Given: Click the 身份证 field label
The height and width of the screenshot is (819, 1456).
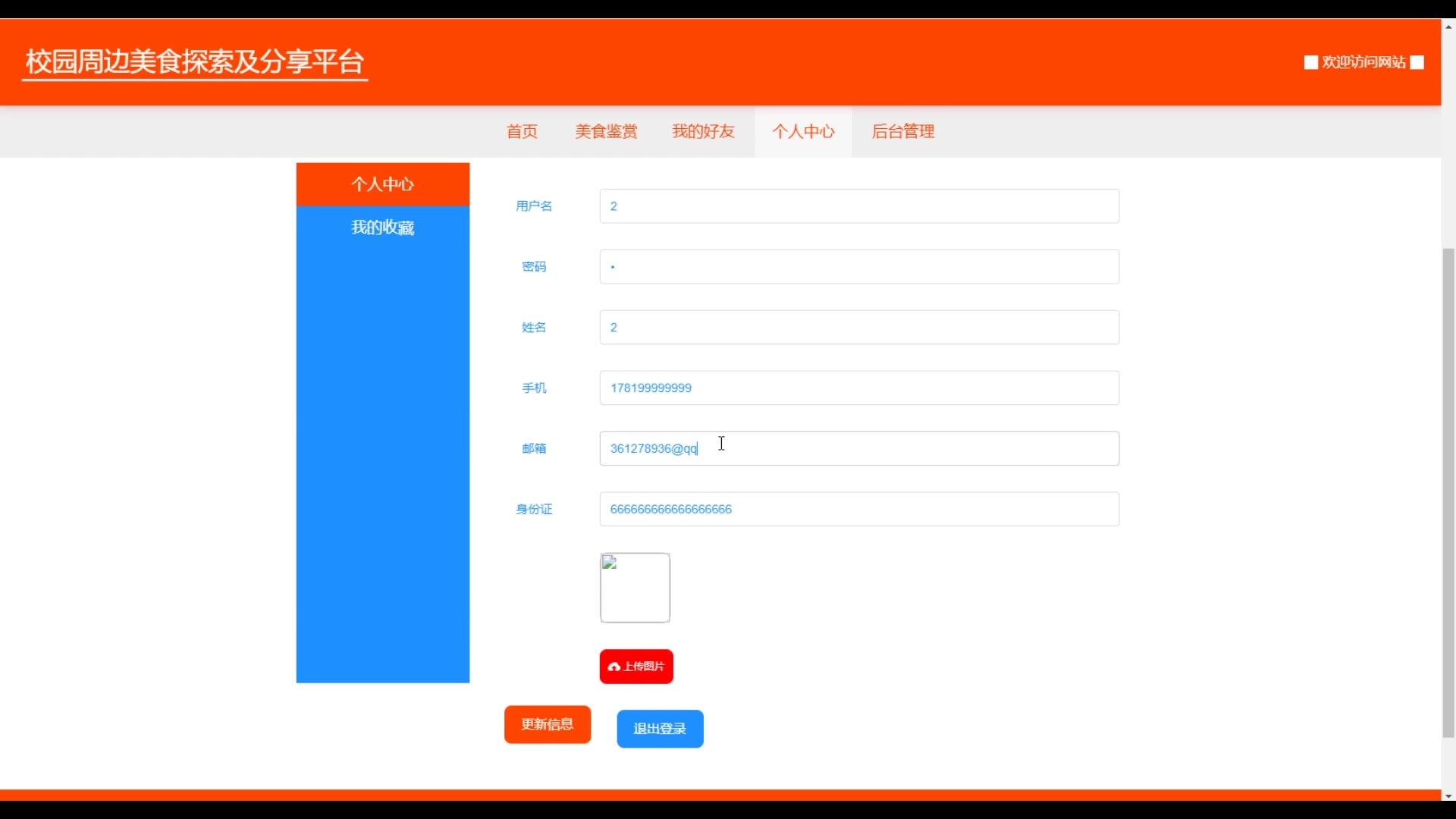Looking at the screenshot, I should [x=534, y=509].
